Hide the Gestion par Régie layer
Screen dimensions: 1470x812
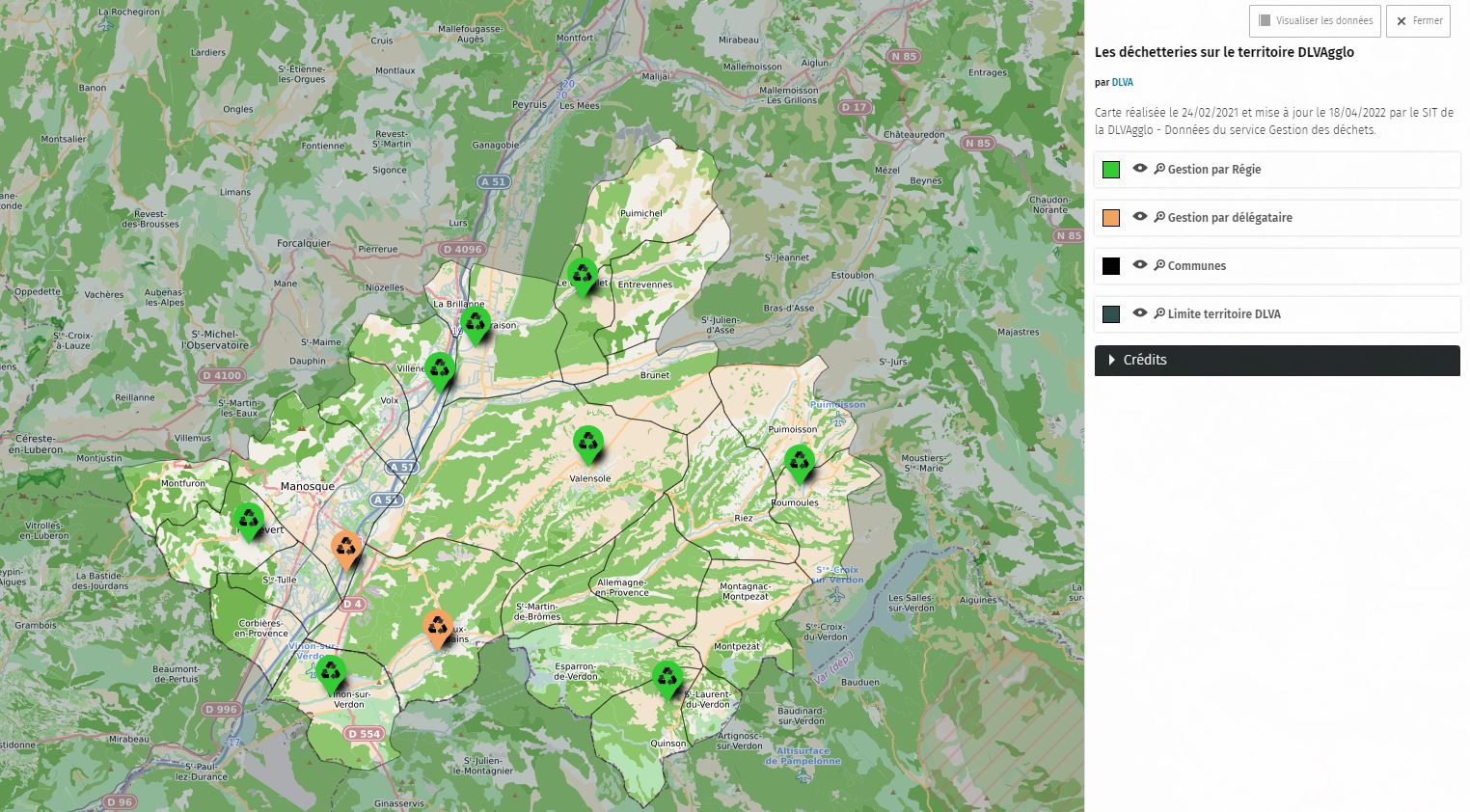[1139, 169]
